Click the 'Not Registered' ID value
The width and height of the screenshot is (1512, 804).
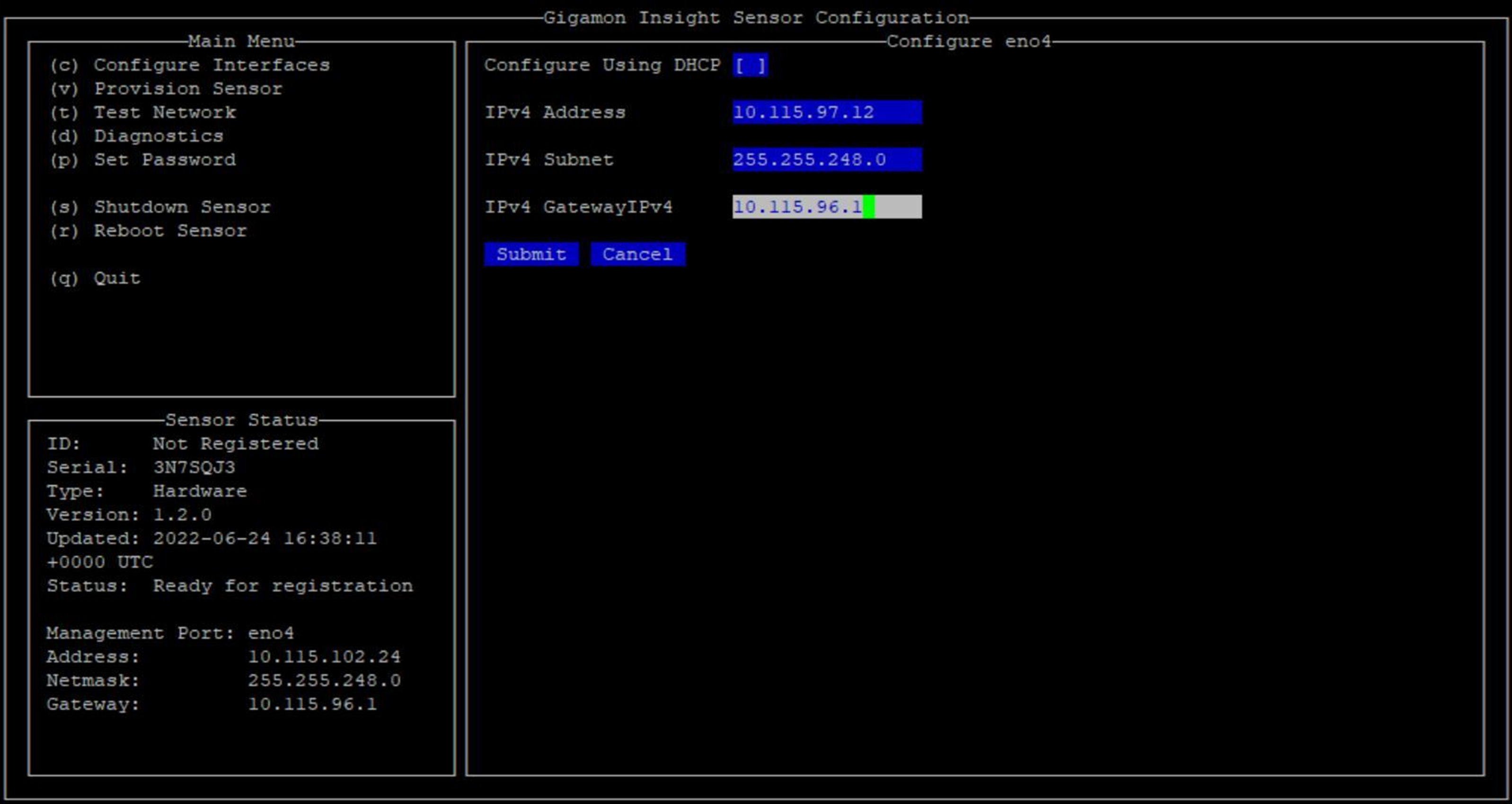pyautogui.click(x=236, y=444)
